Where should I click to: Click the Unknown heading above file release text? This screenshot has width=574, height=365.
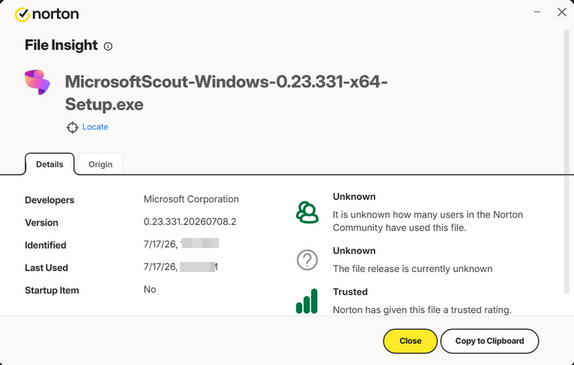[x=354, y=251]
